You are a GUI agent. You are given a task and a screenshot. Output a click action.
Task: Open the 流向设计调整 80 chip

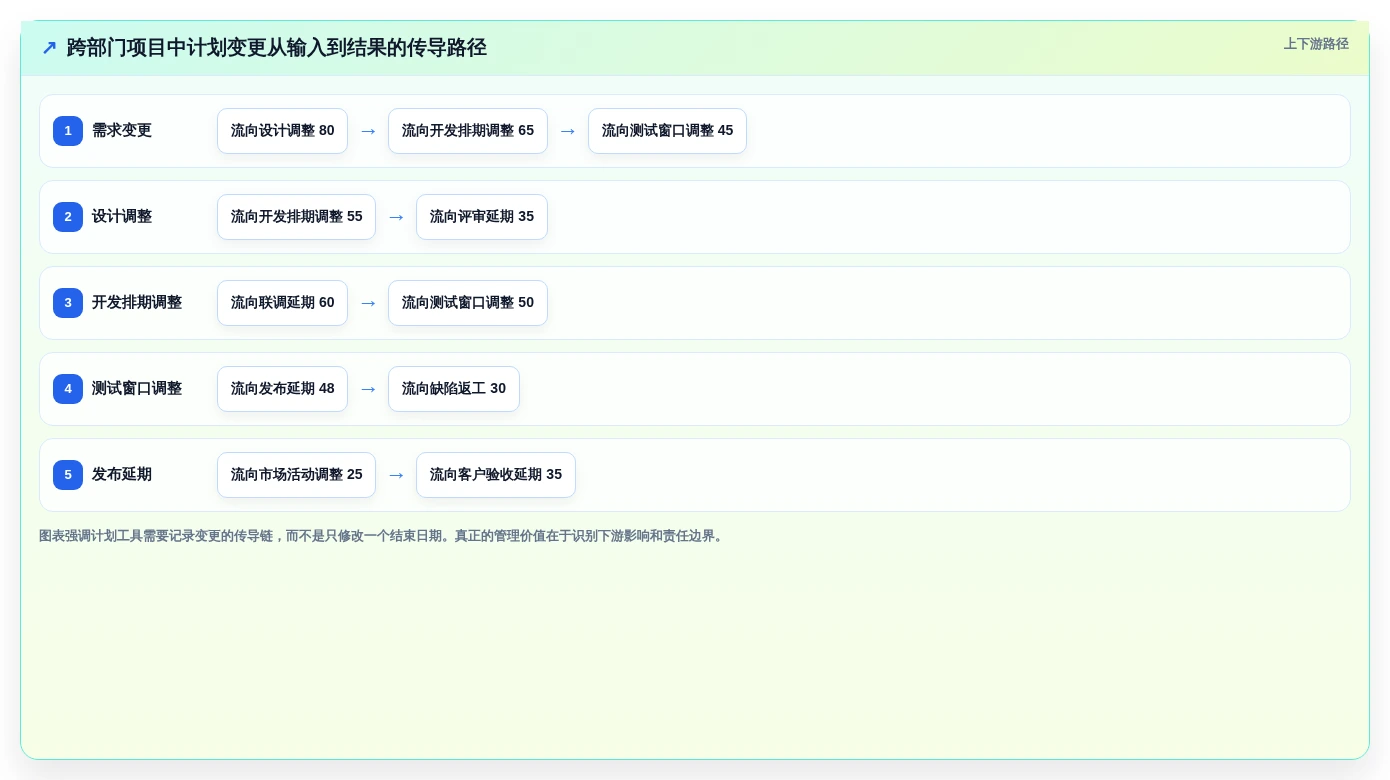[282, 131]
